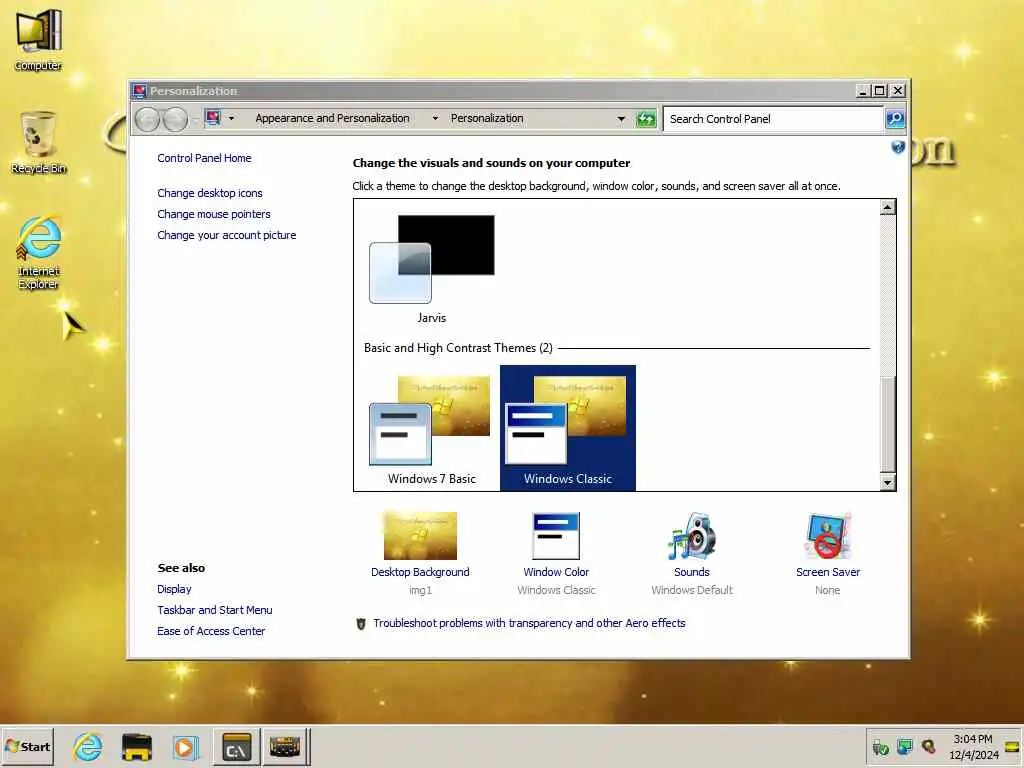Screen dimensions: 1024x768
Task: Select the Windows Classic theme
Action: tap(568, 428)
